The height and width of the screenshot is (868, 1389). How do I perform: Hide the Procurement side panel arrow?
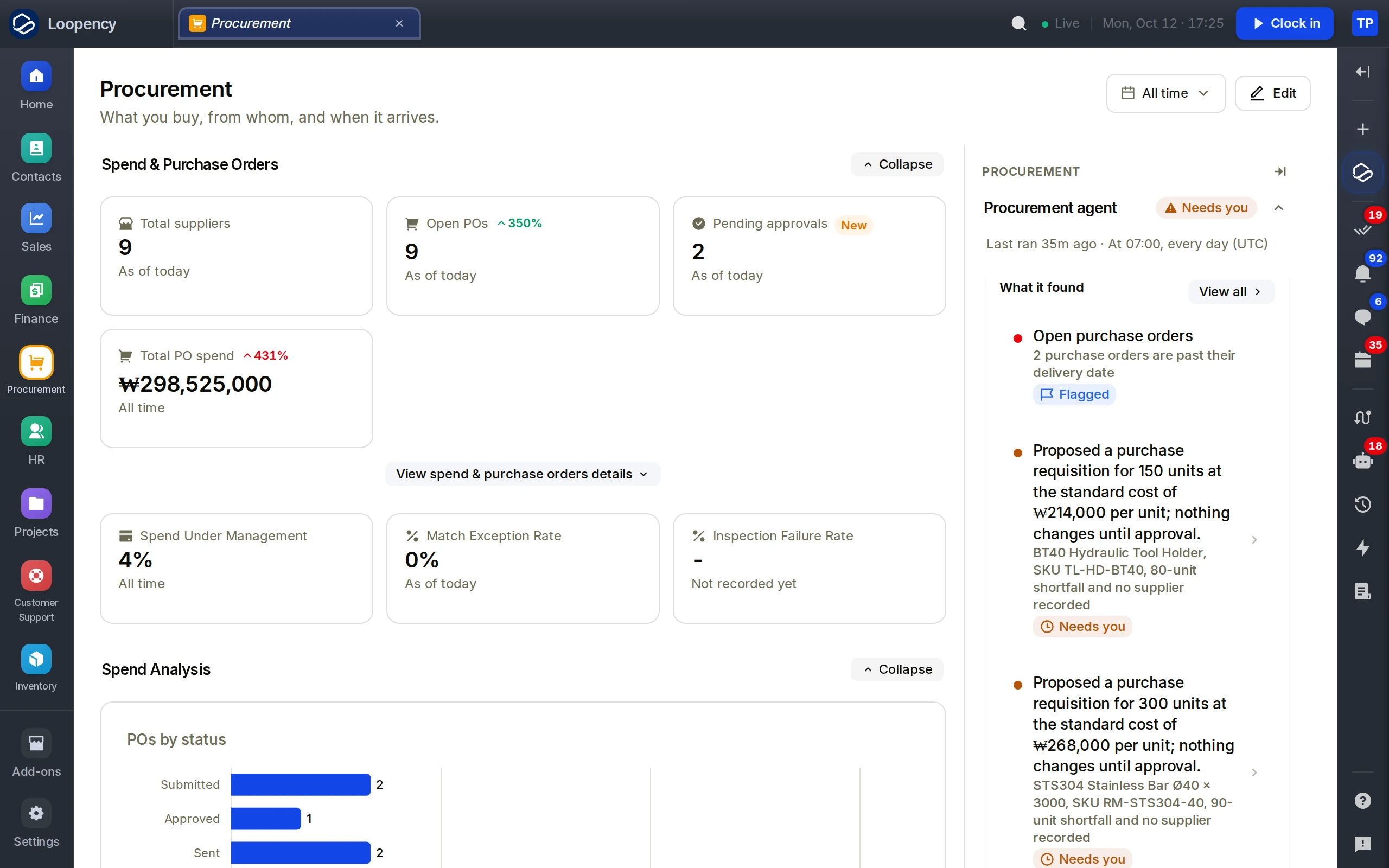[x=1280, y=171]
